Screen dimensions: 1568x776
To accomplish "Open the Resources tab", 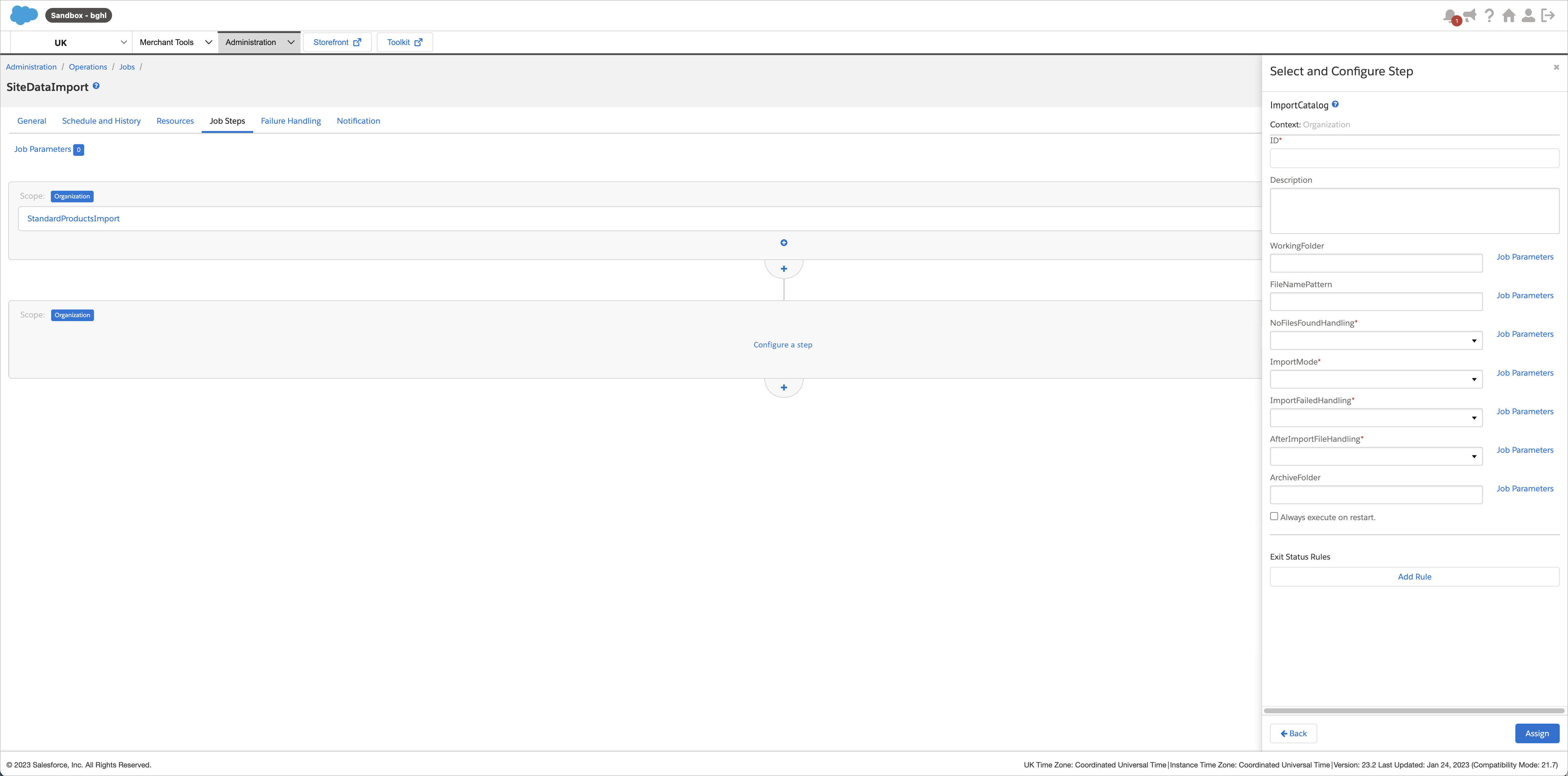I will [175, 121].
